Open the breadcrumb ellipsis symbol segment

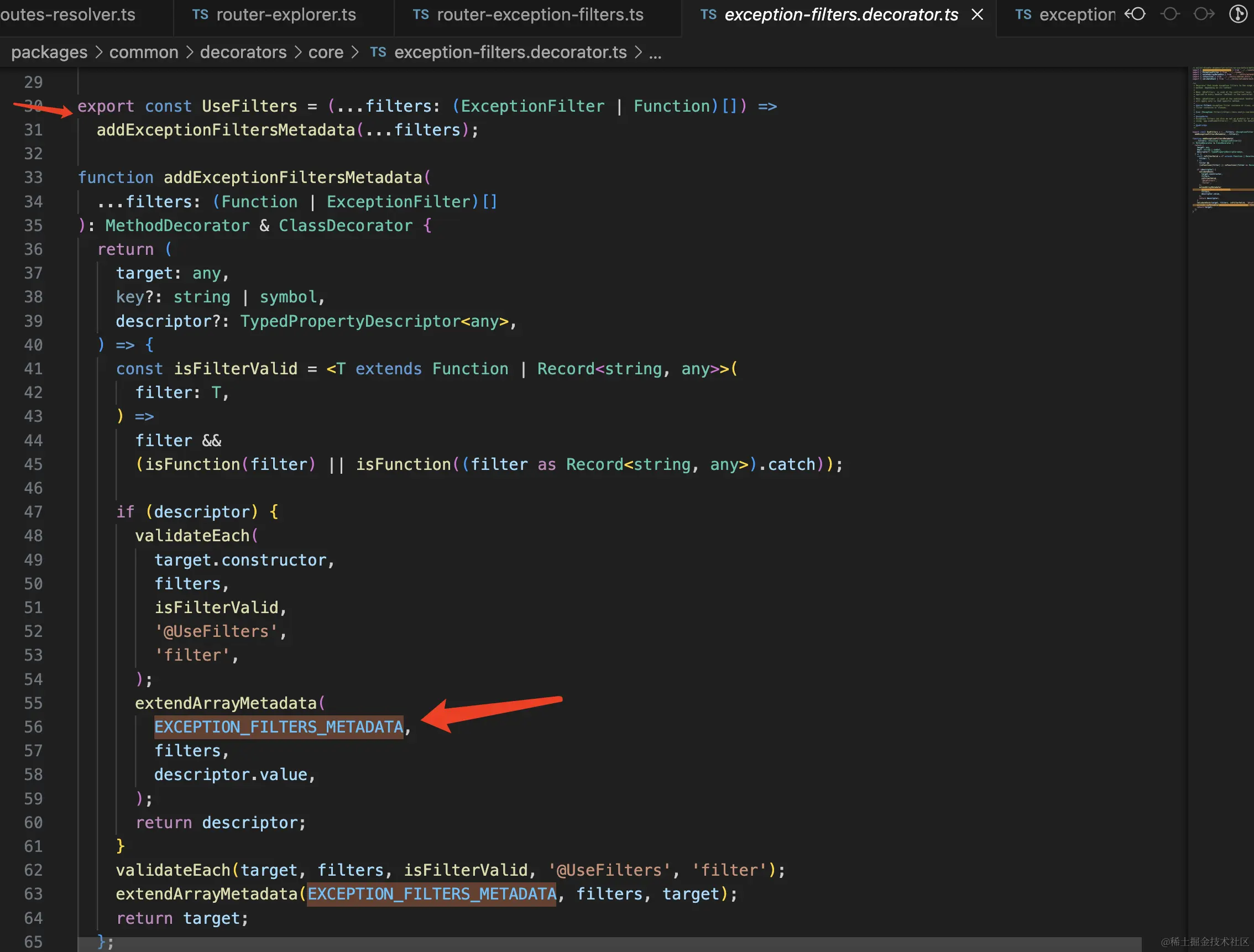(655, 53)
